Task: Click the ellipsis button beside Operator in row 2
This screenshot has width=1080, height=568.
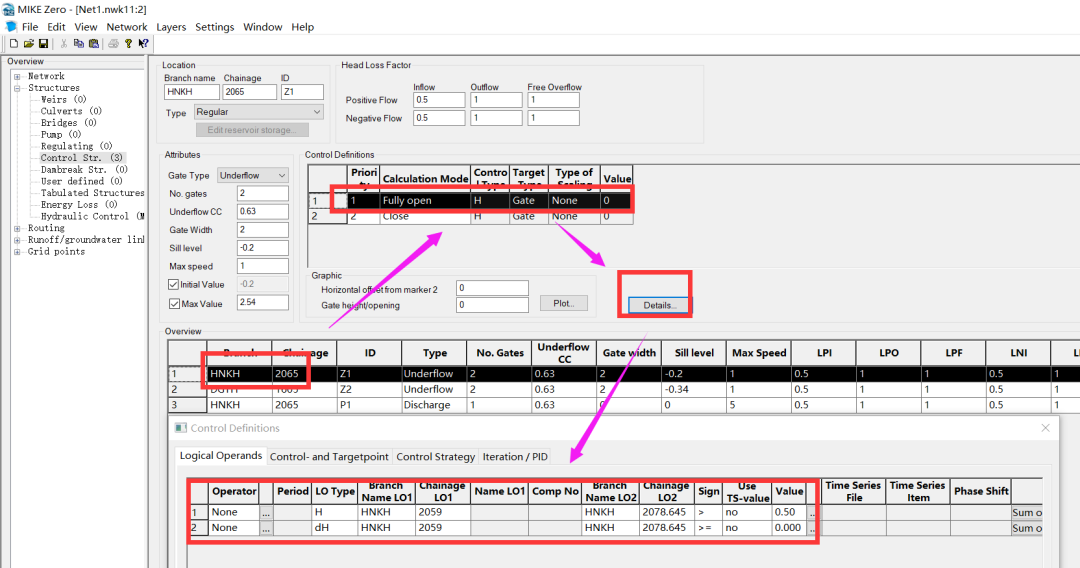Action: [266, 528]
